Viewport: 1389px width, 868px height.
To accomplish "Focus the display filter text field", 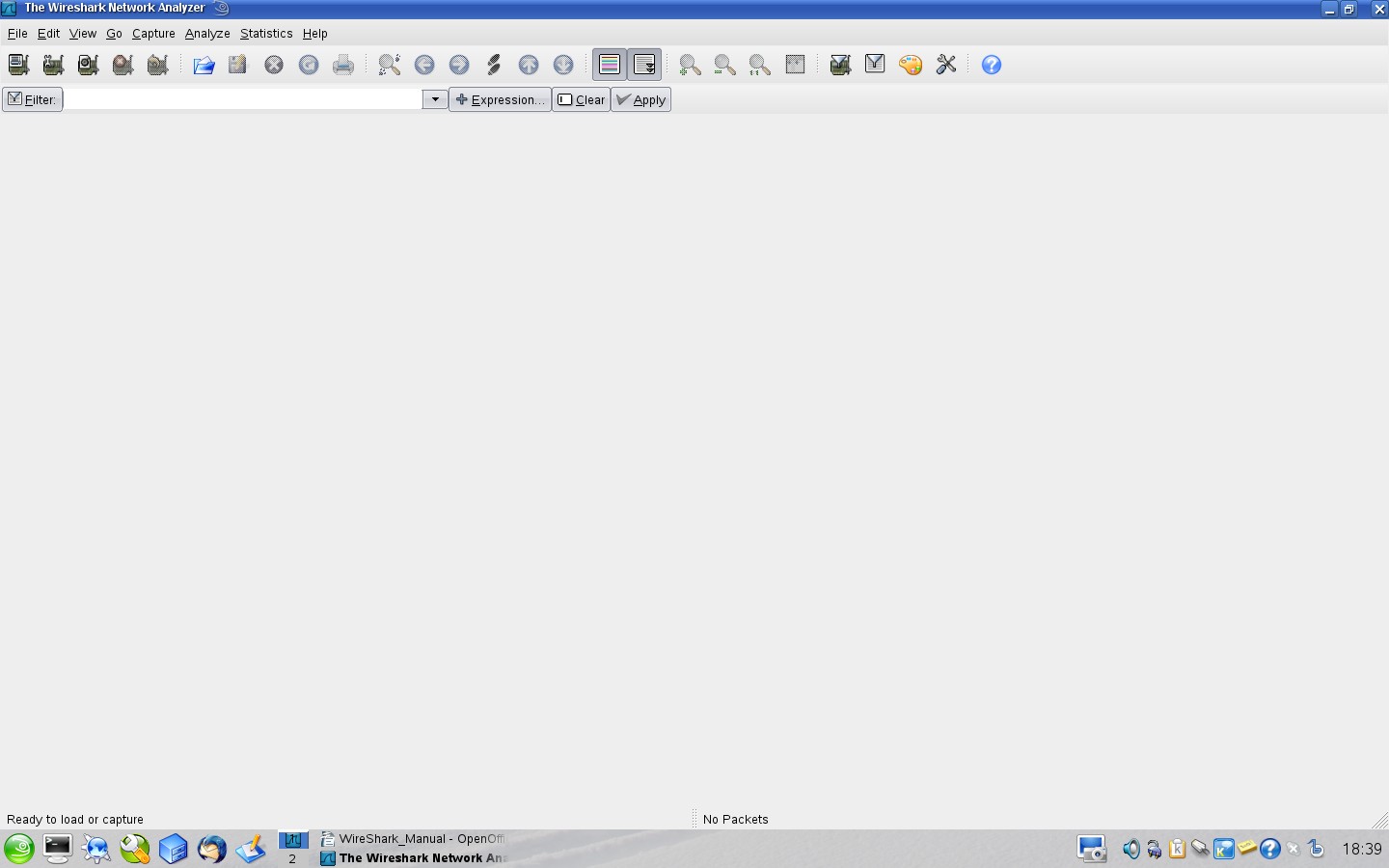I will [243, 99].
